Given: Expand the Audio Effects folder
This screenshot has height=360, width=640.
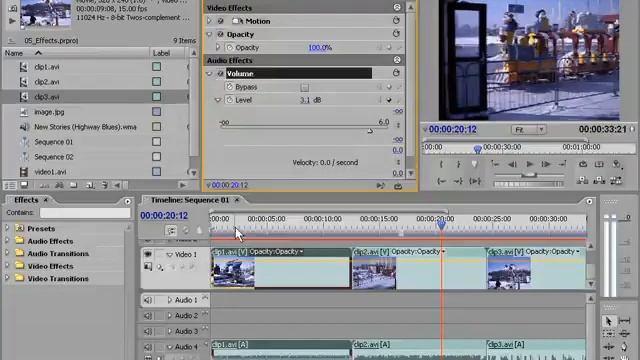Looking at the screenshot, I should point(7,241).
